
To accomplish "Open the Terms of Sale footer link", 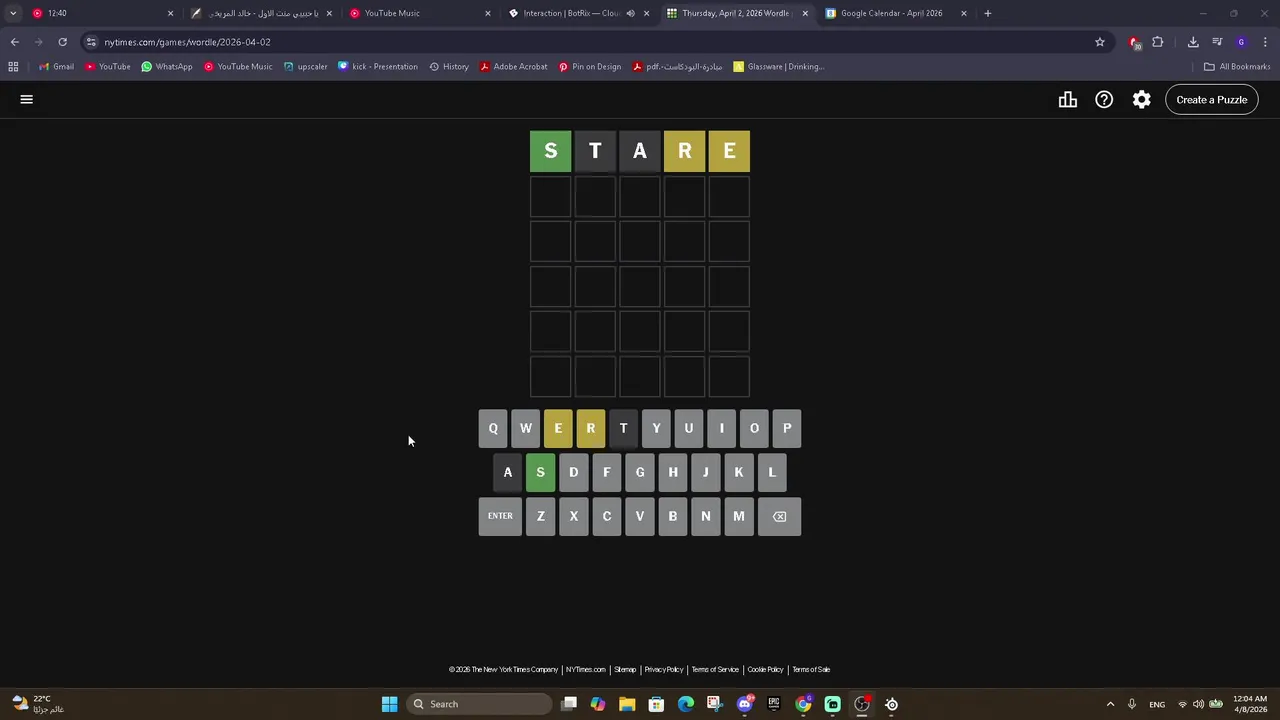I will coord(811,670).
